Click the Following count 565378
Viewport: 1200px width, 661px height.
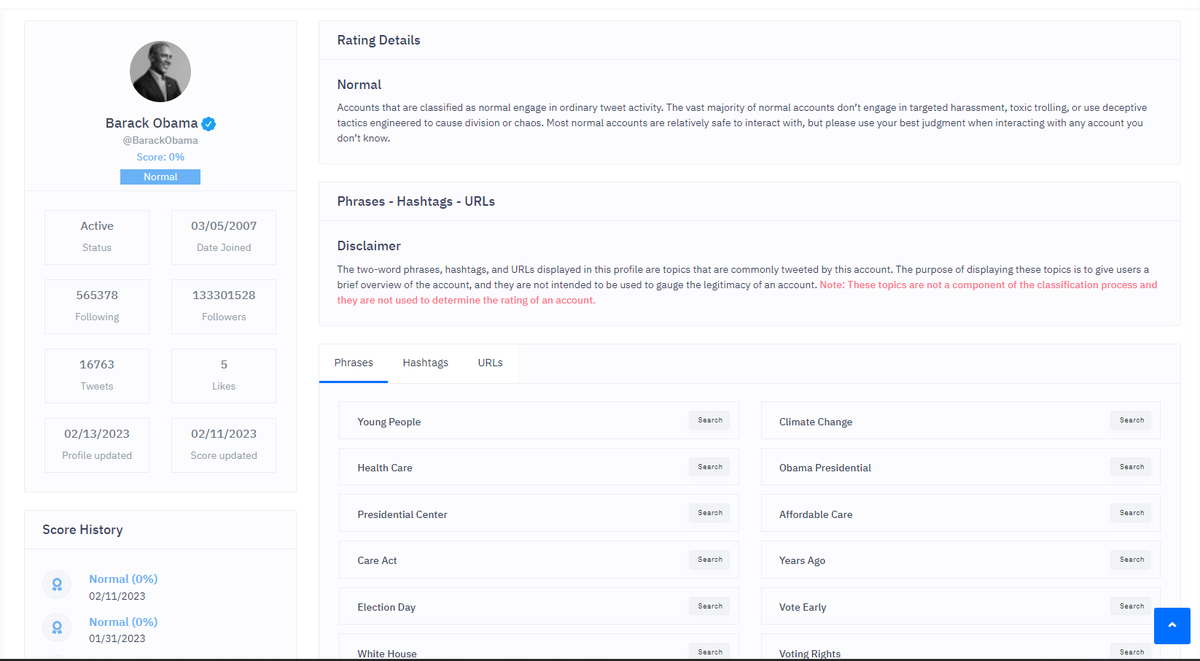[97, 295]
